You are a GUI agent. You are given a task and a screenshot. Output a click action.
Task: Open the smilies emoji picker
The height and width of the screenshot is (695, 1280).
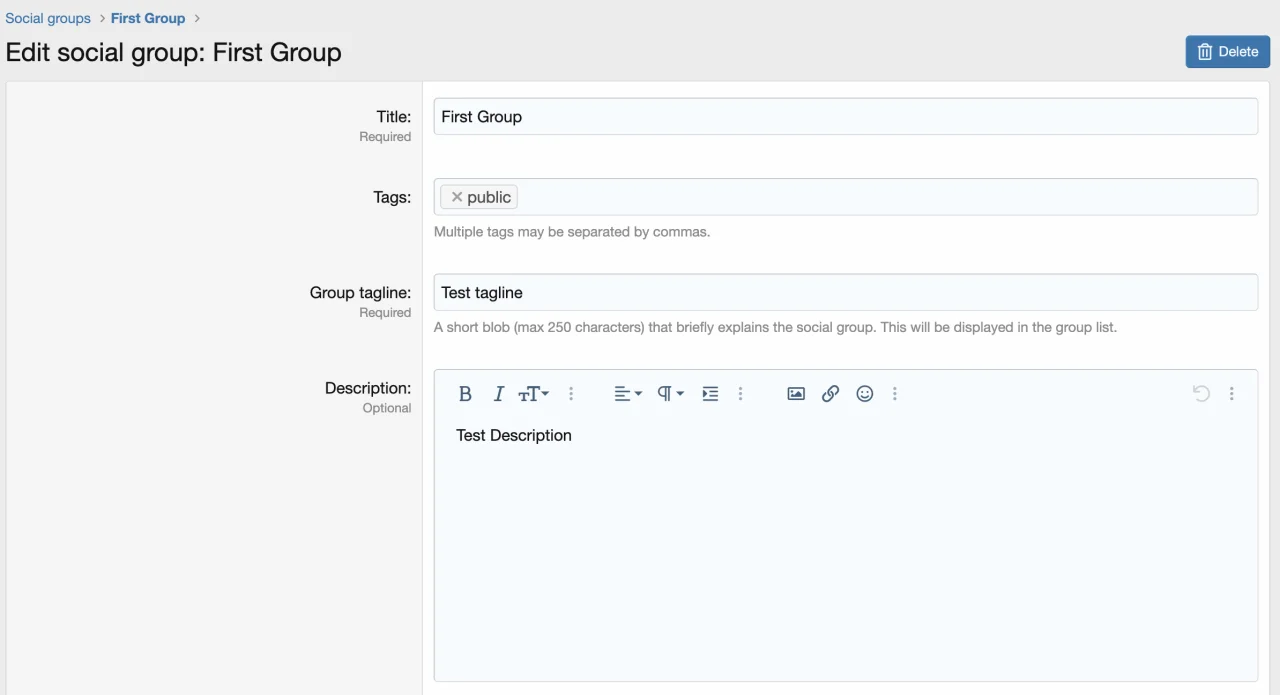click(865, 394)
